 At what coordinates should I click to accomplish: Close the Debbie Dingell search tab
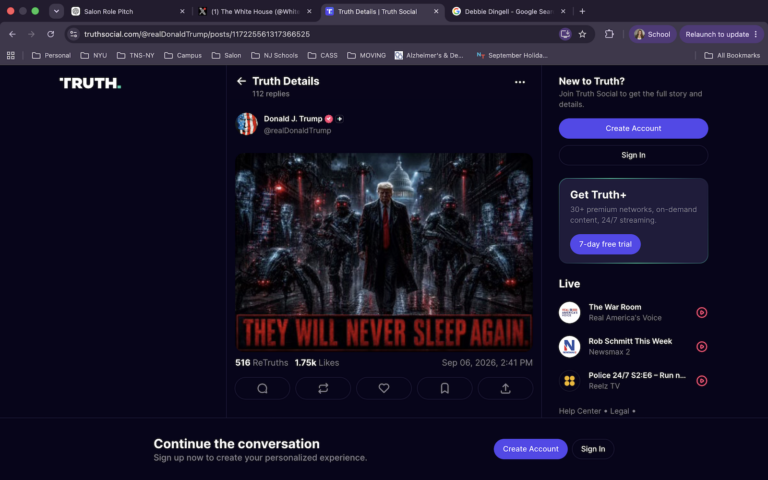[563, 11]
